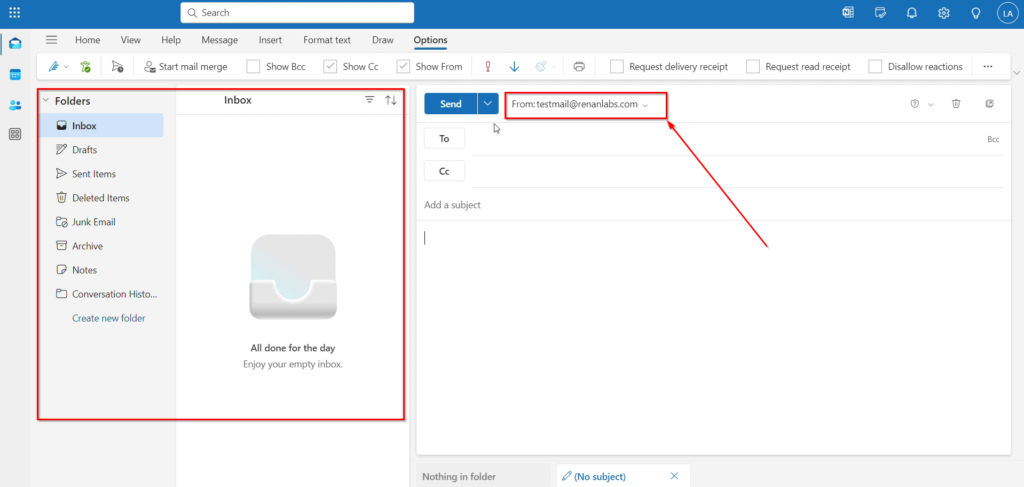This screenshot has height=487, width=1024.
Task: Click the Bcc link
Action: [993, 139]
